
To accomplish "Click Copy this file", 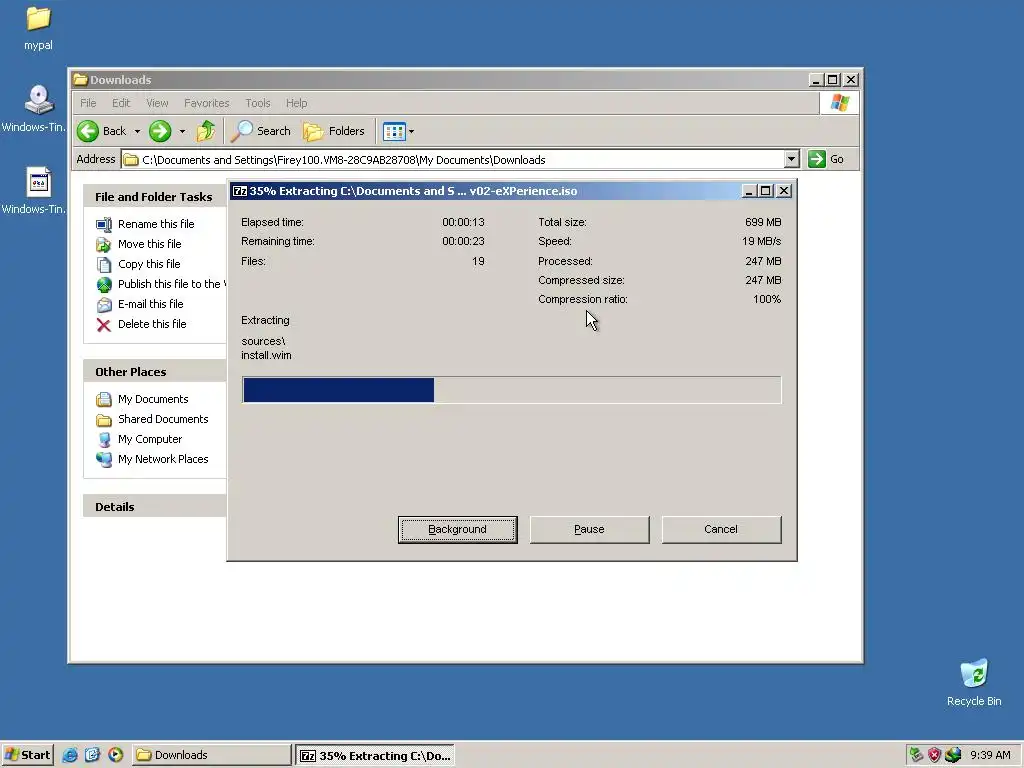I will click(149, 264).
